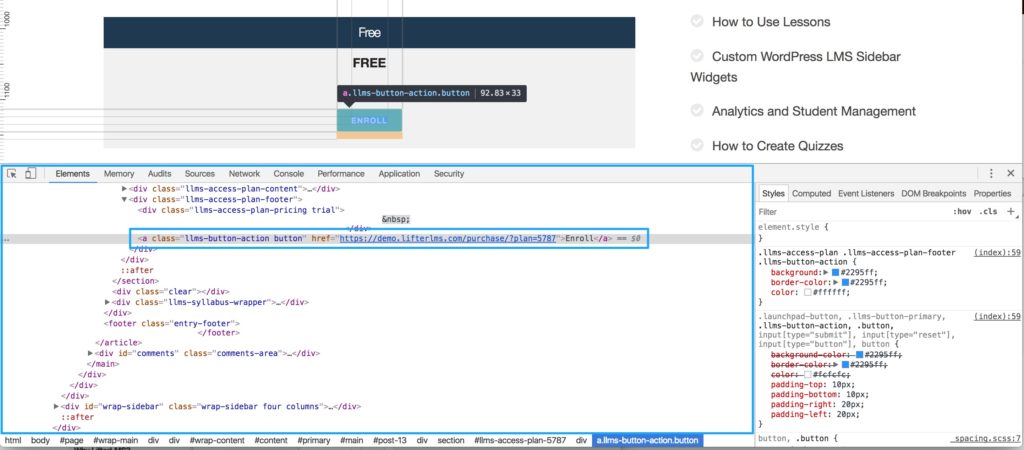Toggle the .cls classes panel
Screen dimensions: 1024x450
point(988,212)
